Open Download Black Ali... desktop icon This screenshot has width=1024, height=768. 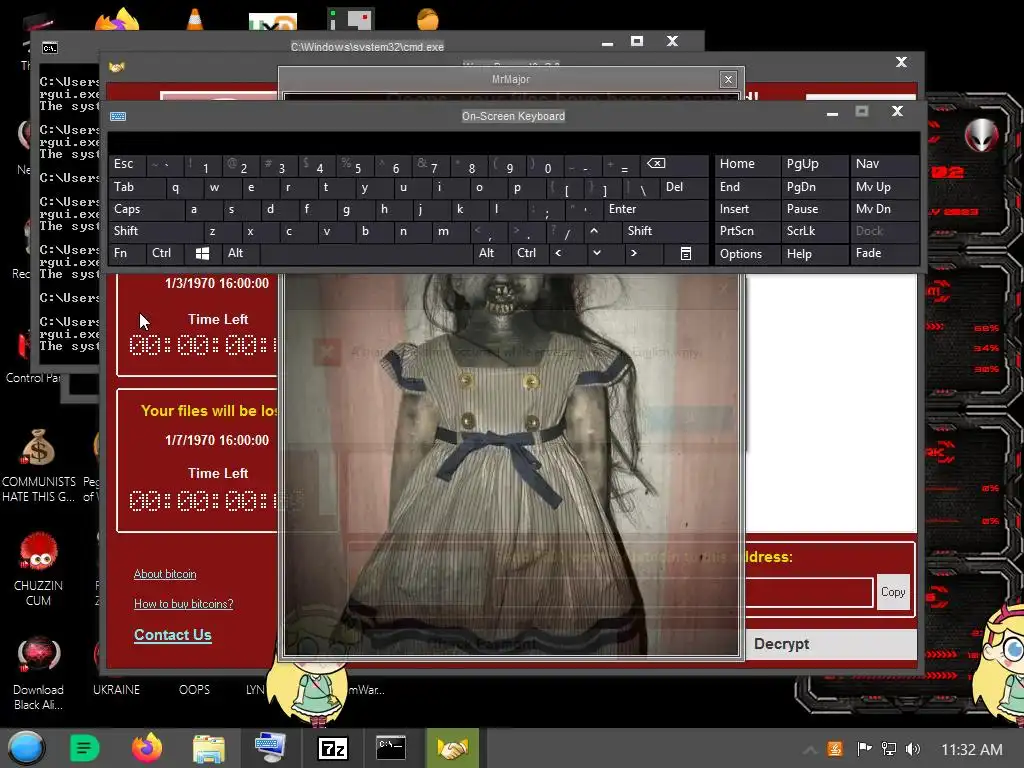(39, 674)
